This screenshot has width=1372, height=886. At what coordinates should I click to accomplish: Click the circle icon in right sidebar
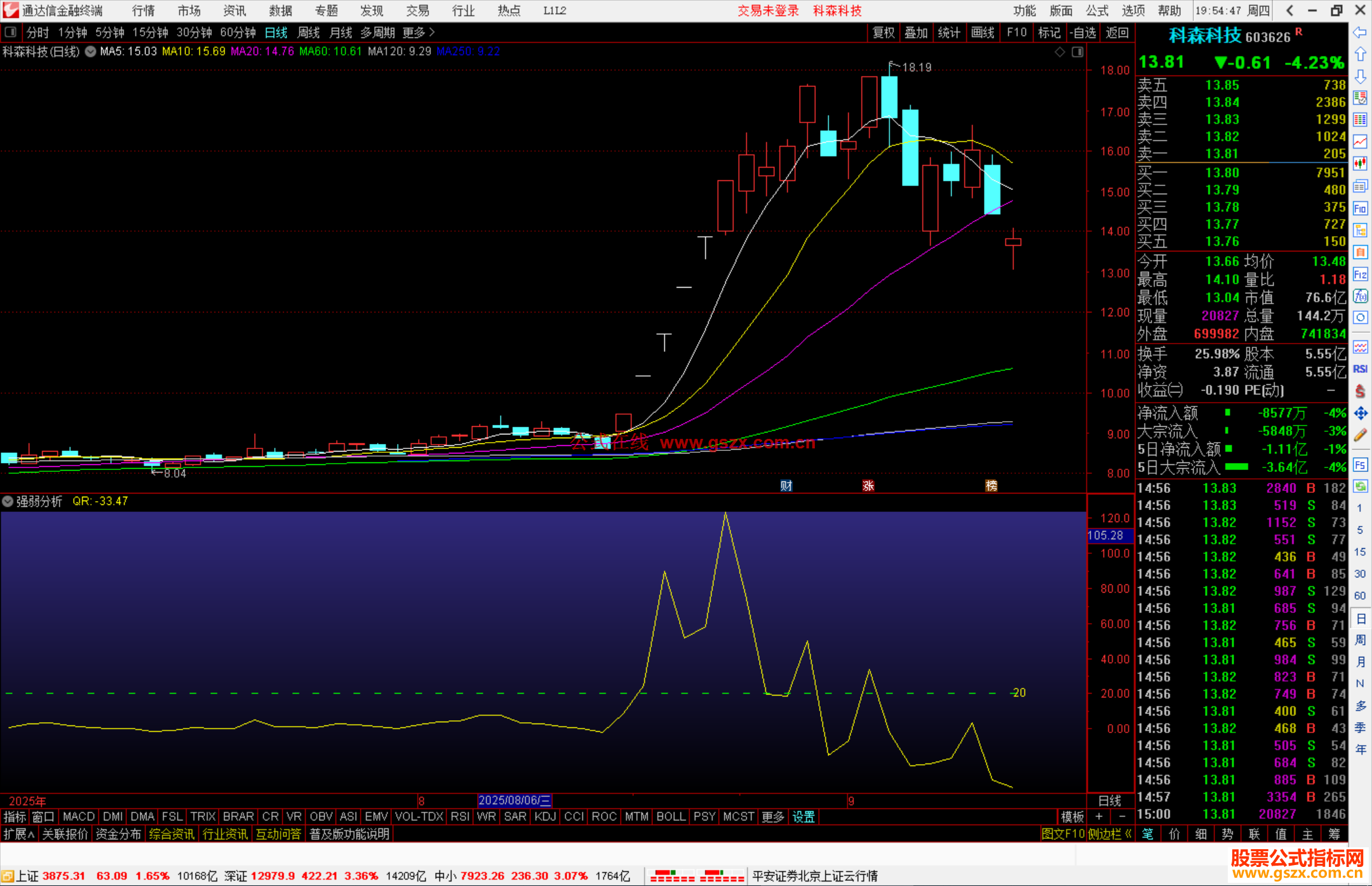(1360, 318)
